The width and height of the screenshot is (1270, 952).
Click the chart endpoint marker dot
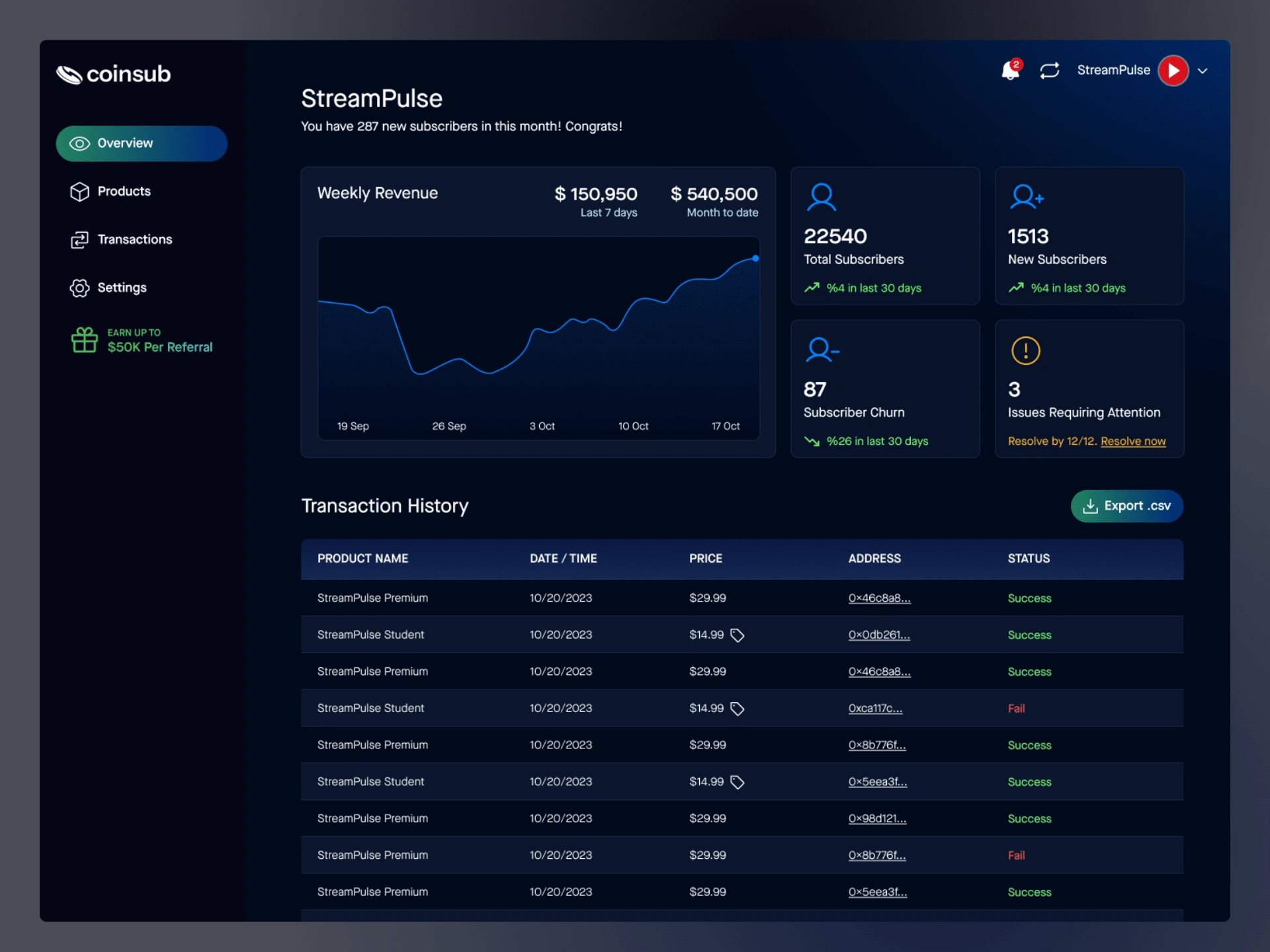point(755,258)
